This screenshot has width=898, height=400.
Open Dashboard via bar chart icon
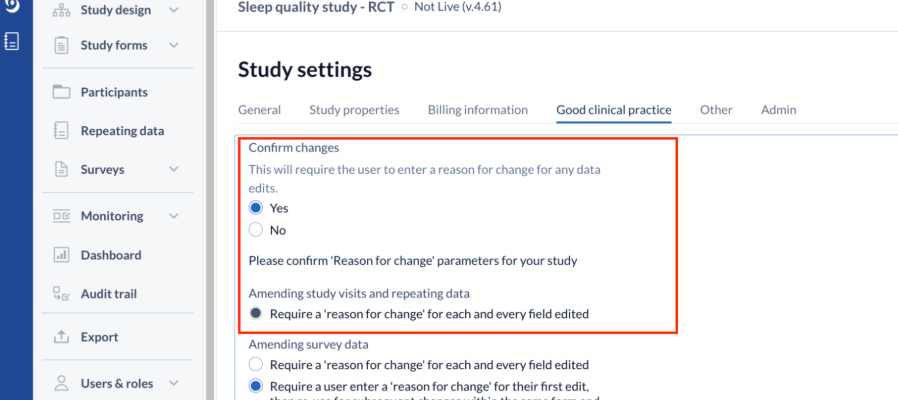[x=61, y=255]
